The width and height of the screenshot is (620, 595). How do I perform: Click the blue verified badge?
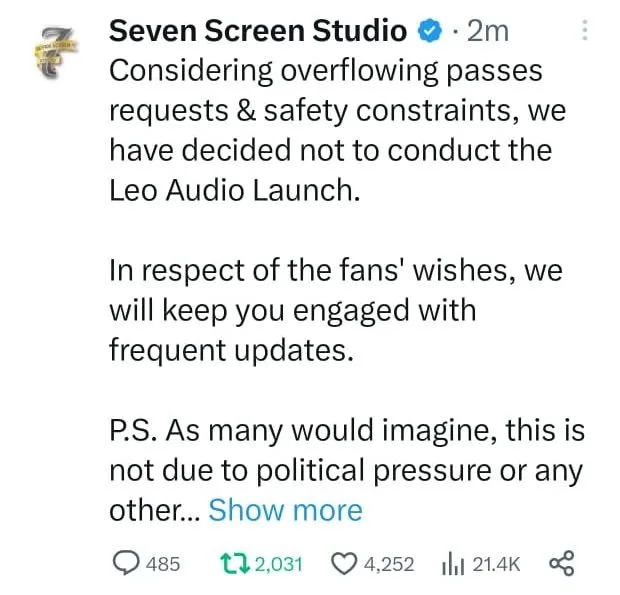(430, 32)
